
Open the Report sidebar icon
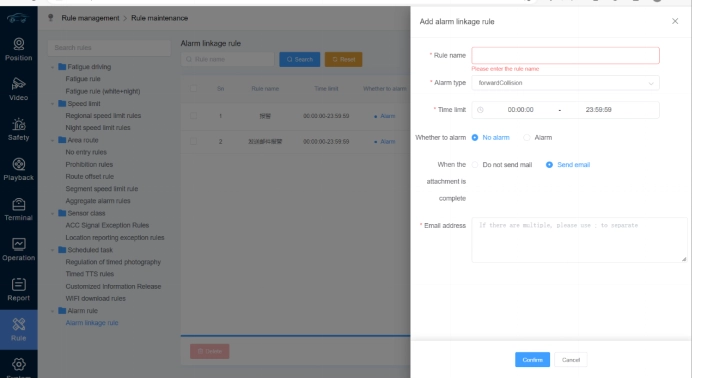(18, 284)
